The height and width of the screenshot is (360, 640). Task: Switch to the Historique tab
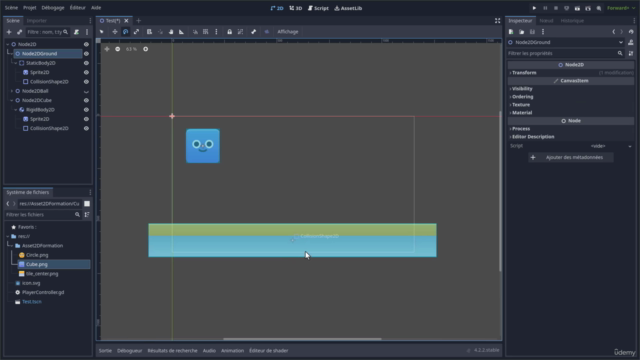(572, 20)
